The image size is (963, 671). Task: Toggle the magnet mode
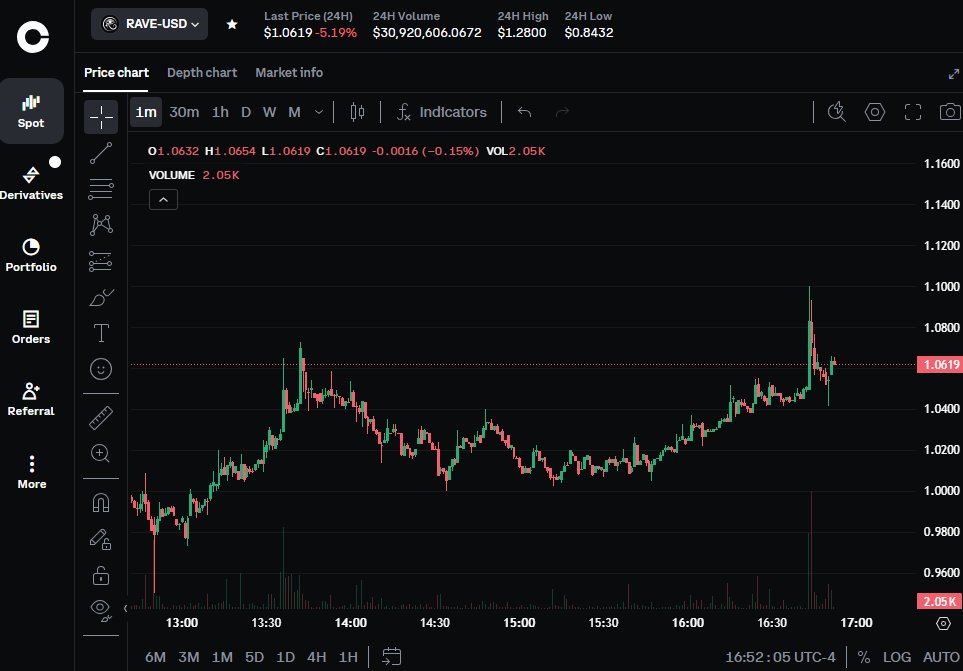coord(101,503)
